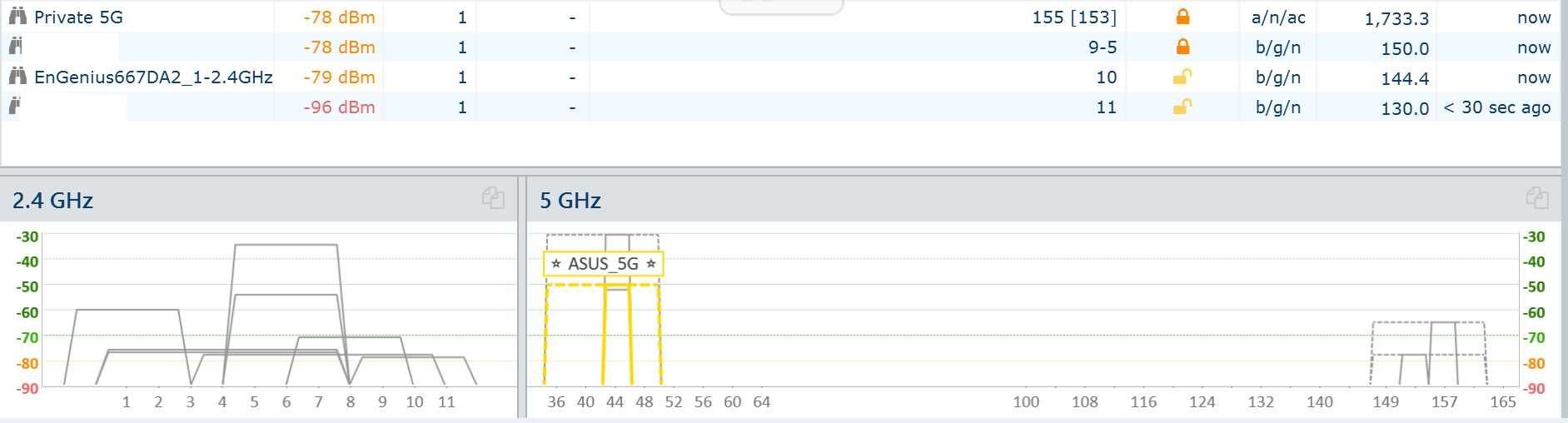The image size is (1568, 423).
Task: Click the binoculars icon beside Private 5G
Action: point(17,17)
